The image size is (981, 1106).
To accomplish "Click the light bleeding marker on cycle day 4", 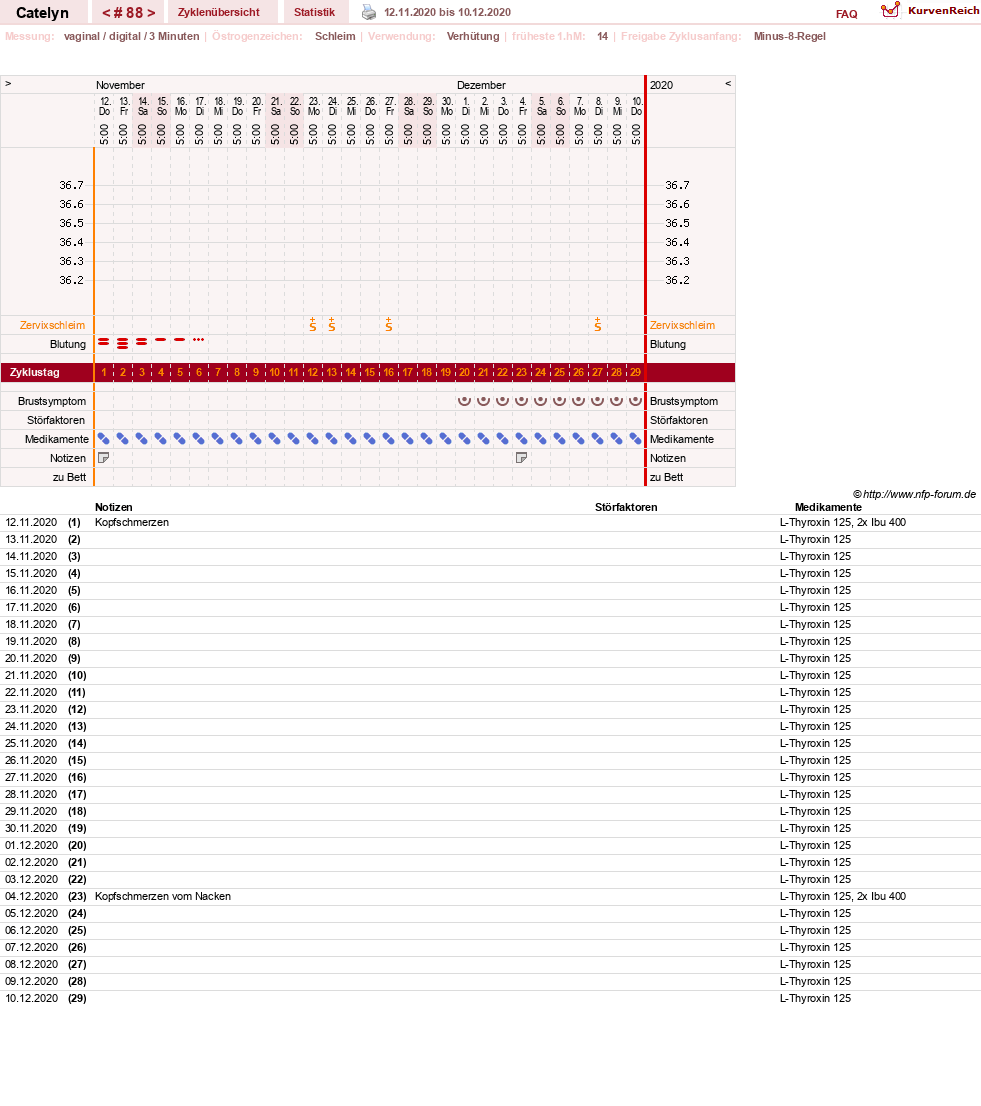I will coord(161,340).
